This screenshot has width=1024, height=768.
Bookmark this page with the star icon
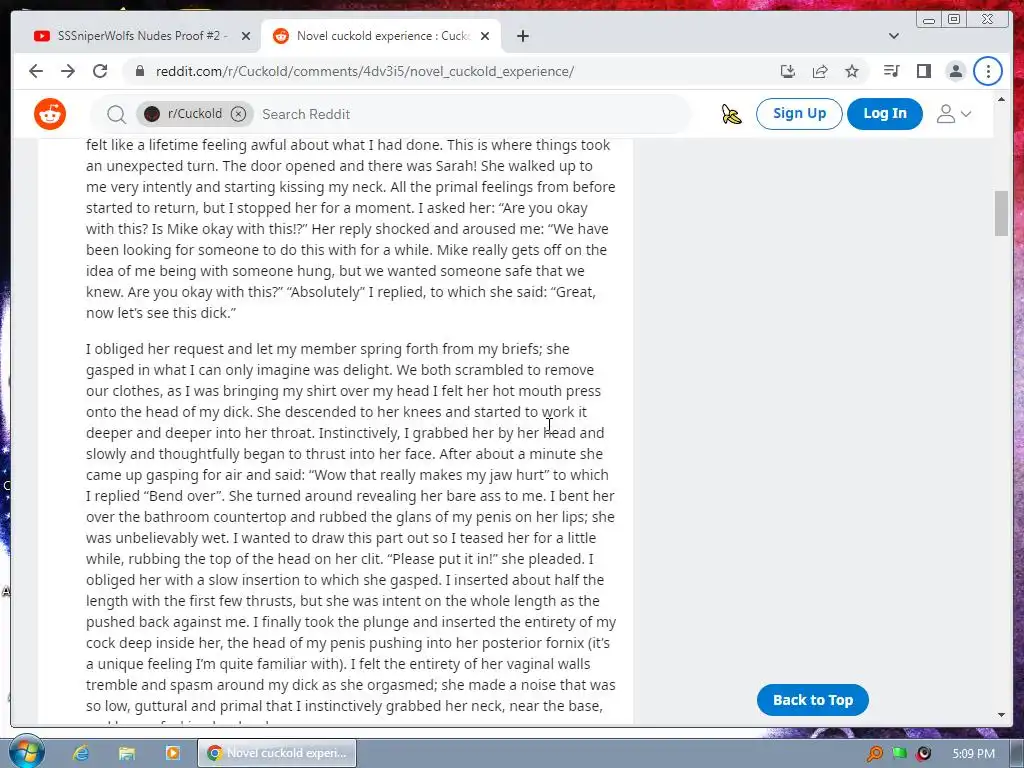(x=852, y=71)
